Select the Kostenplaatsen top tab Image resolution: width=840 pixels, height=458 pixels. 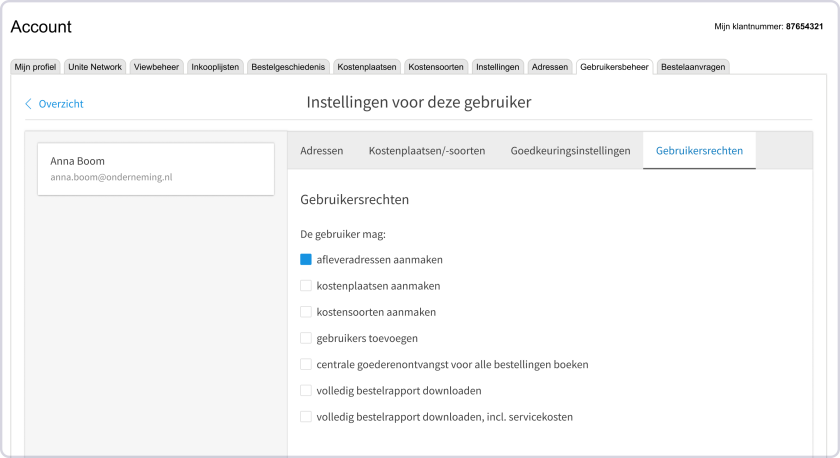[367, 67]
